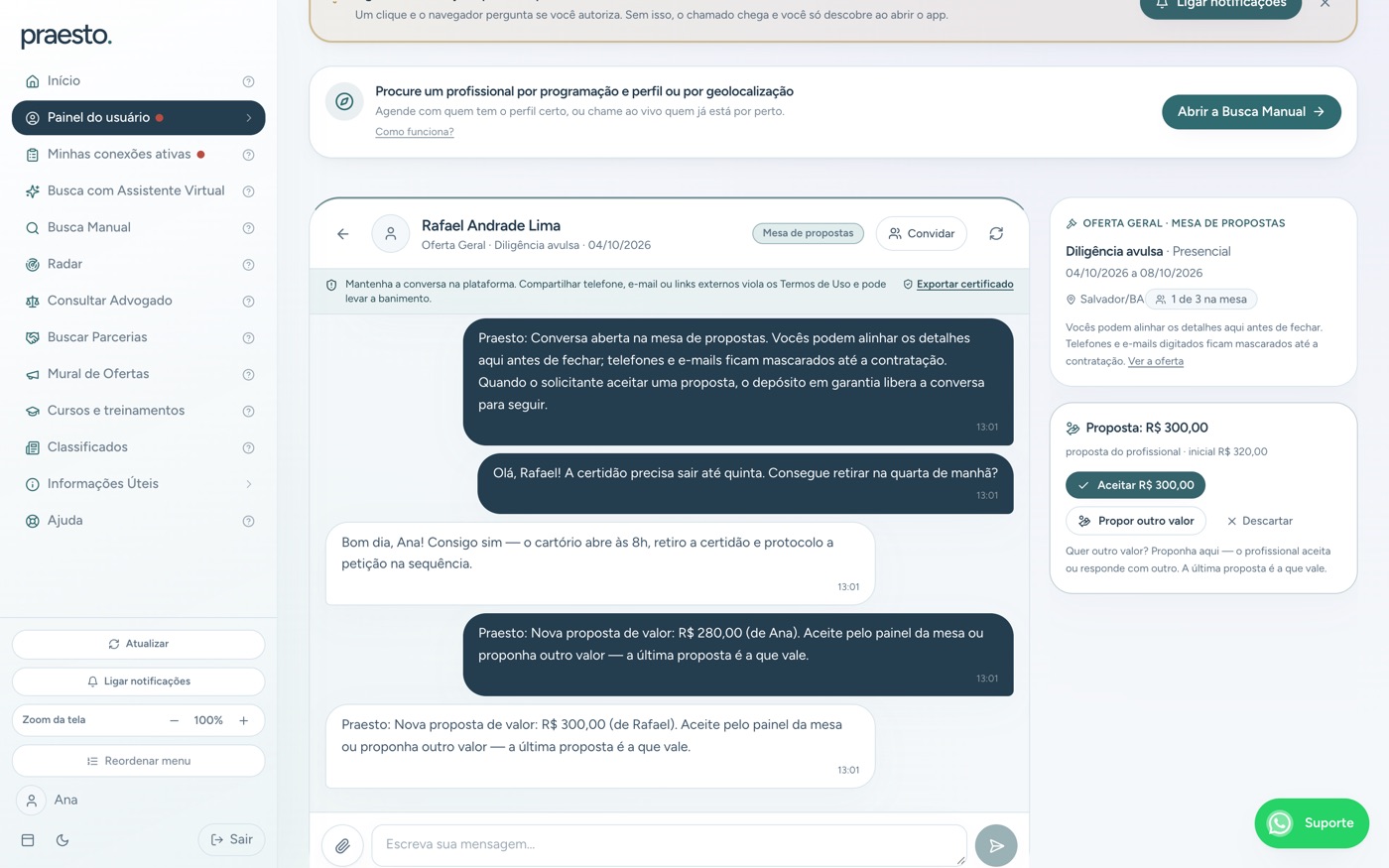Send the message with the paper-plane button
1389x868 pixels.
[996, 846]
